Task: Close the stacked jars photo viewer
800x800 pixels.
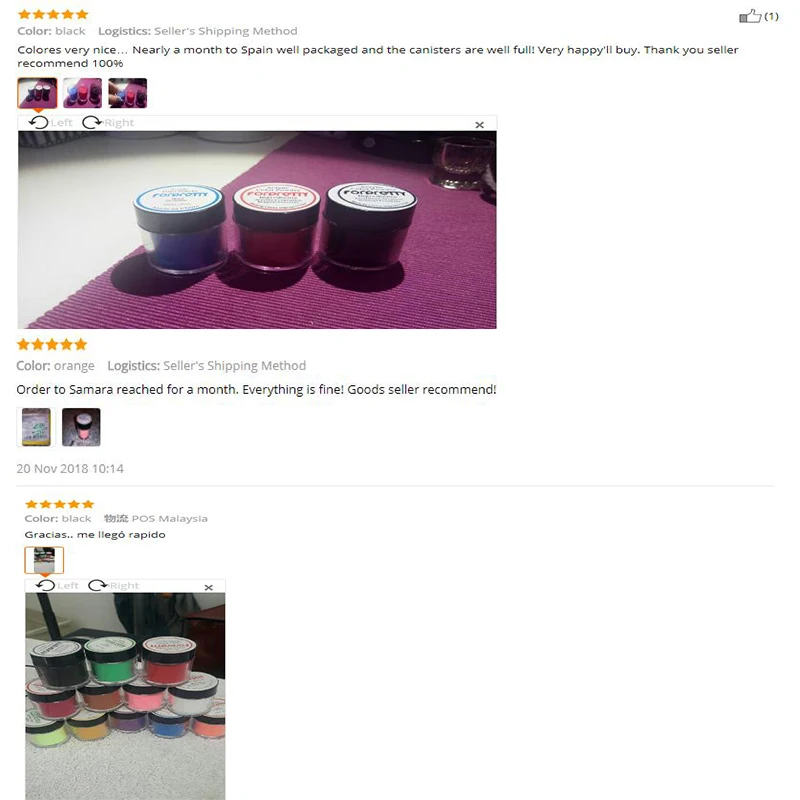Action: coord(208,587)
